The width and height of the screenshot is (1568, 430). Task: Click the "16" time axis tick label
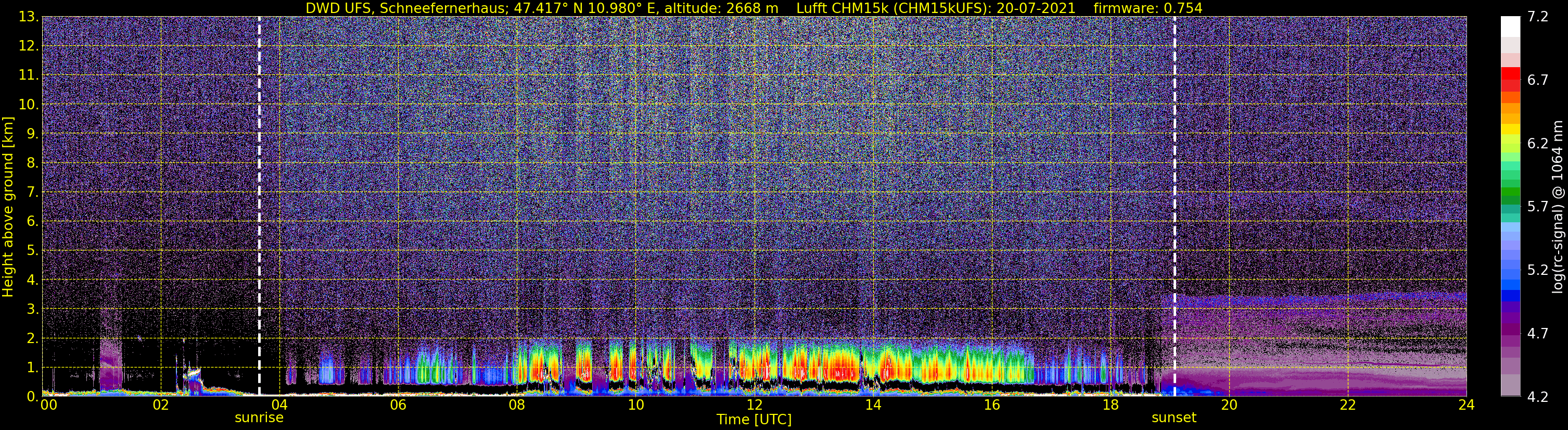[x=991, y=404]
